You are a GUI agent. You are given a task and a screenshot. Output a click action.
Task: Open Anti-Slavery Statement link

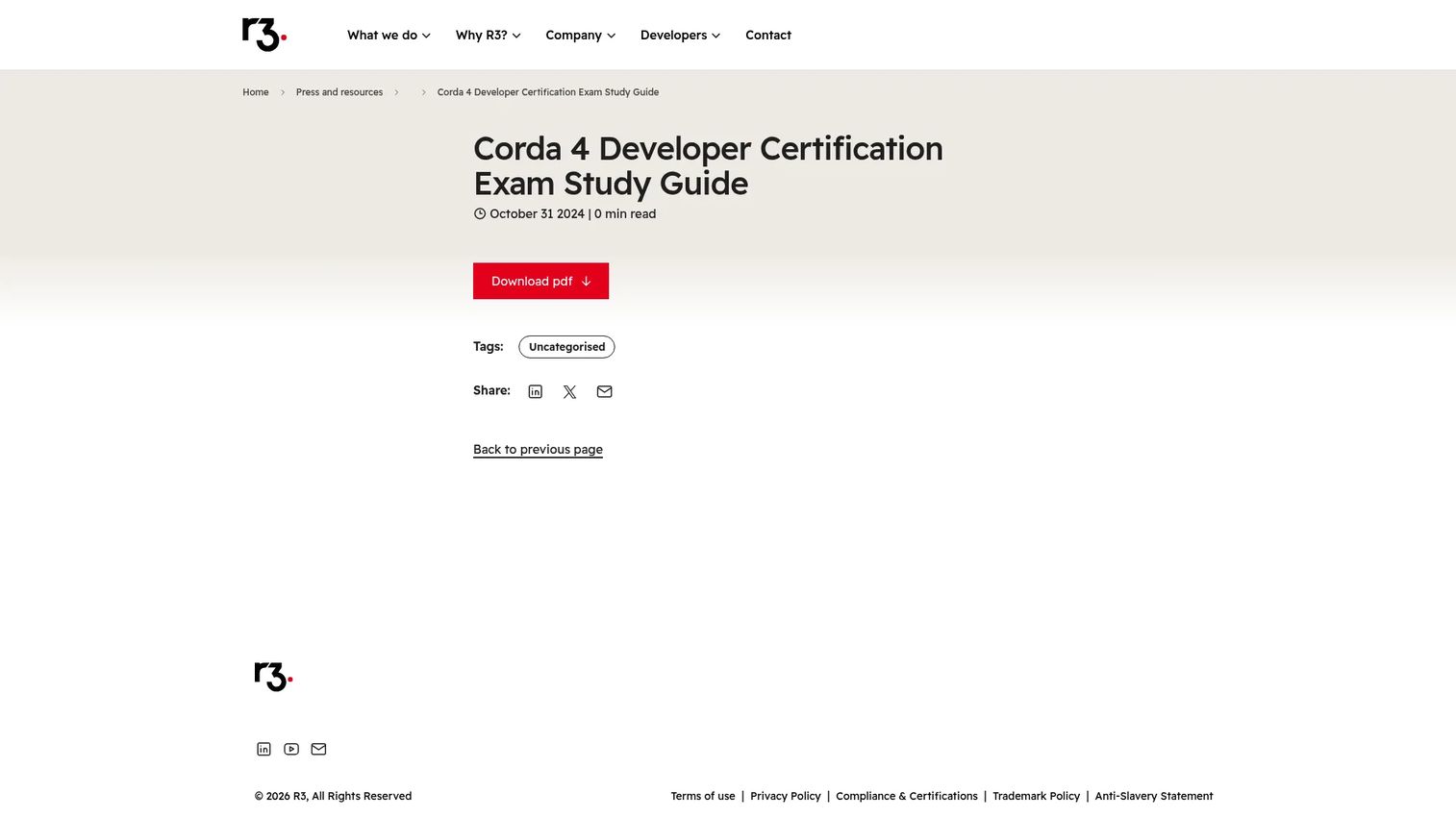coord(1154,796)
